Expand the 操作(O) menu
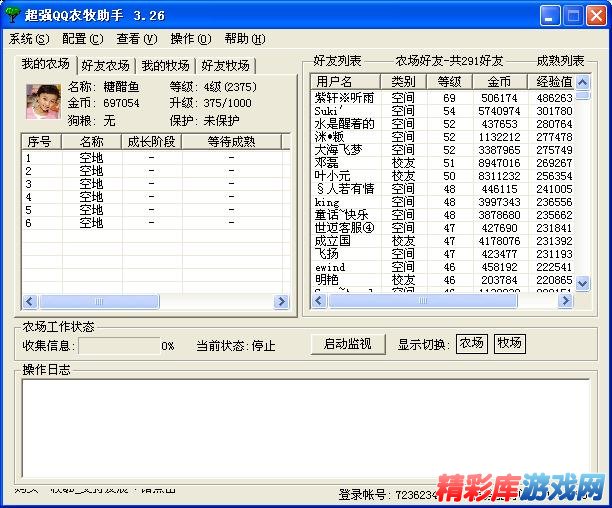The image size is (612, 508). 190,39
